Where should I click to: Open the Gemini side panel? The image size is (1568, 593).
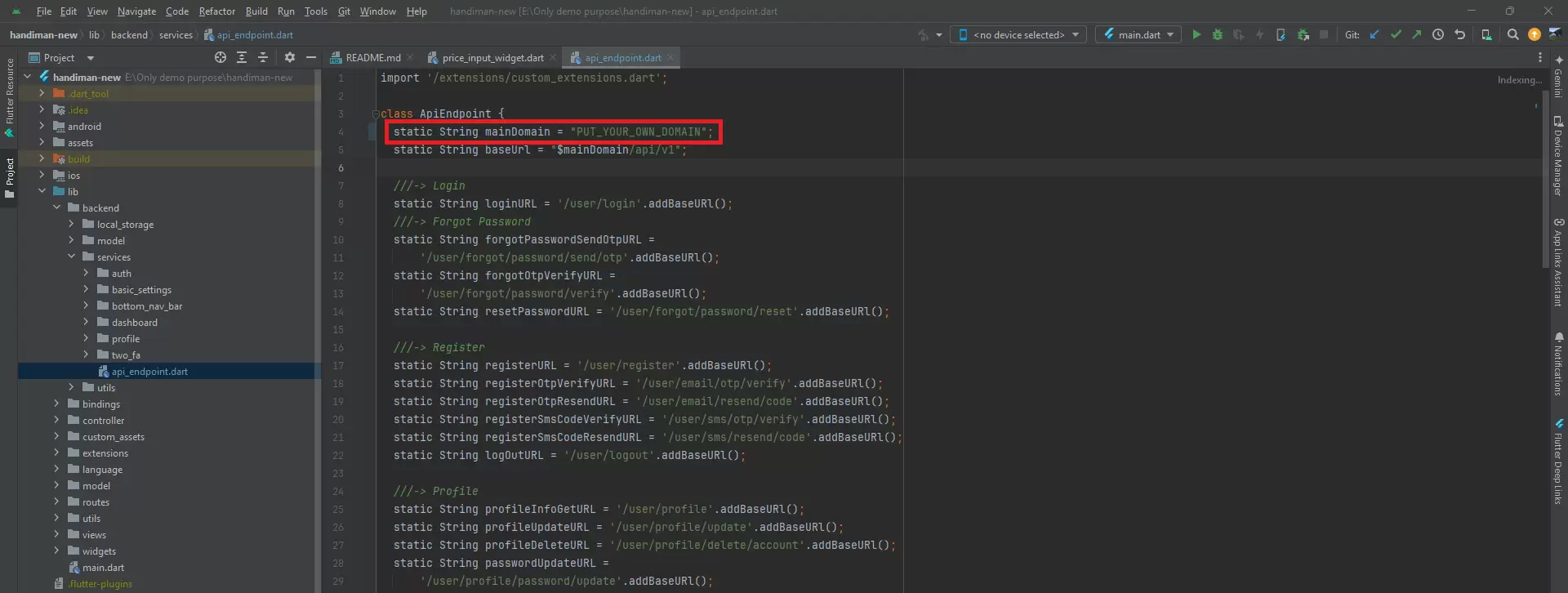pos(1558,78)
